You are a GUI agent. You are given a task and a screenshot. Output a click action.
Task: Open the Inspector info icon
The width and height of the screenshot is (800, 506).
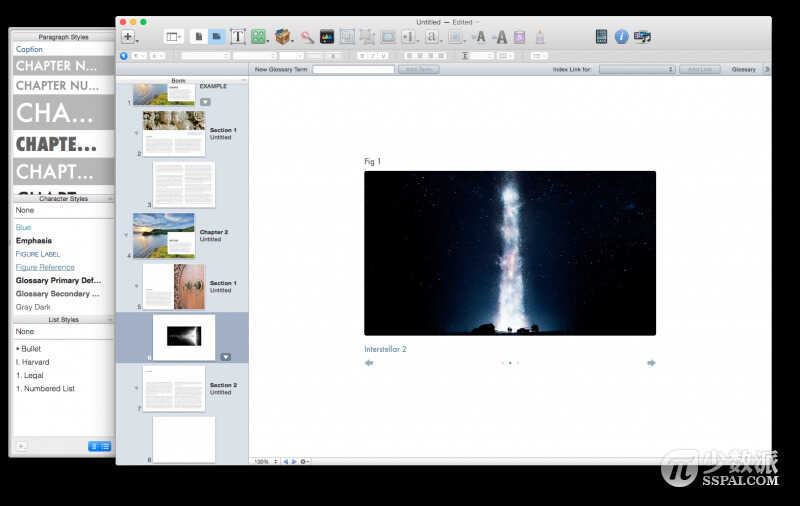tap(621, 37)
